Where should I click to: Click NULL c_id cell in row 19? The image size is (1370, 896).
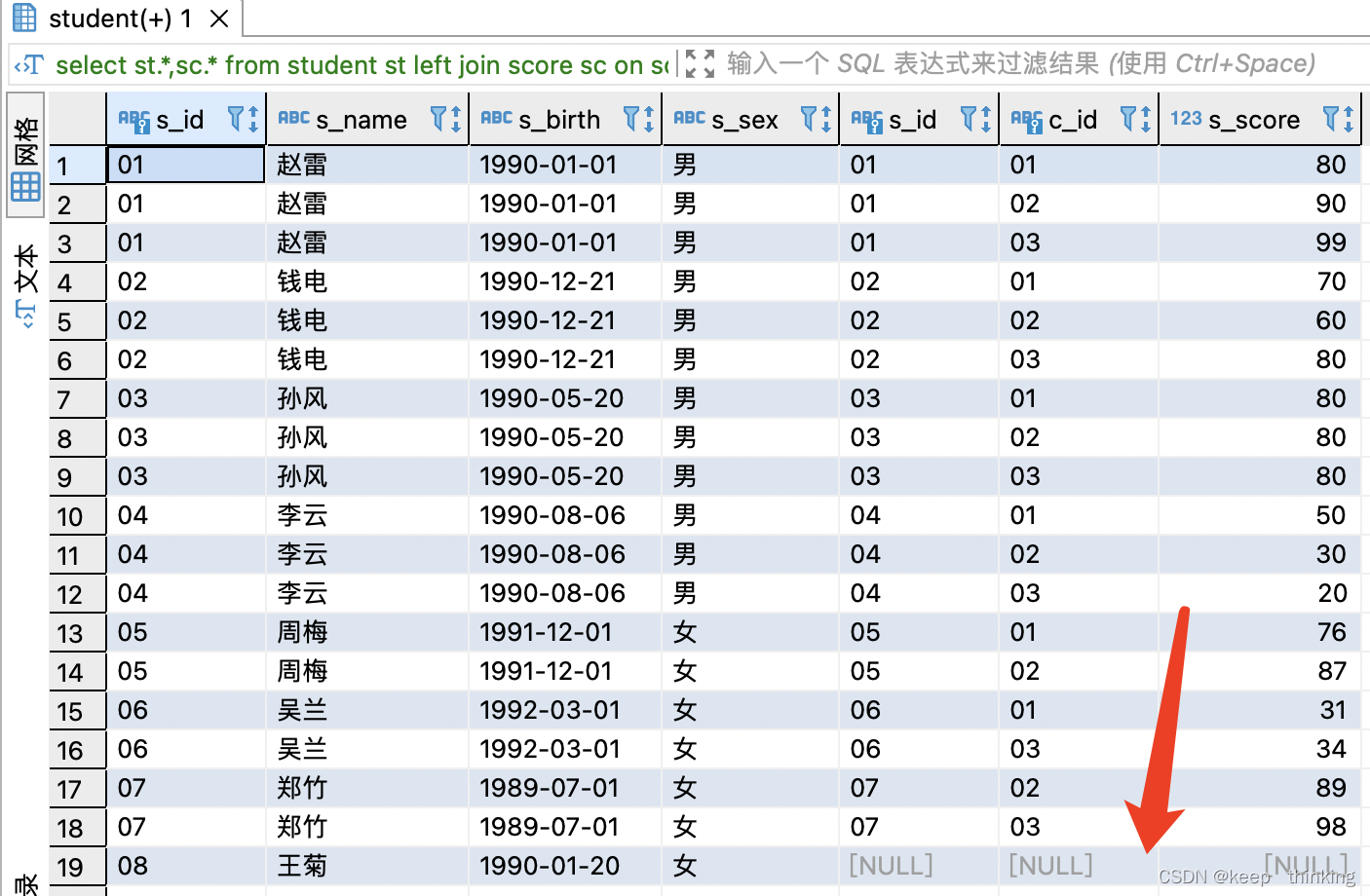[x=1079, y=866]
